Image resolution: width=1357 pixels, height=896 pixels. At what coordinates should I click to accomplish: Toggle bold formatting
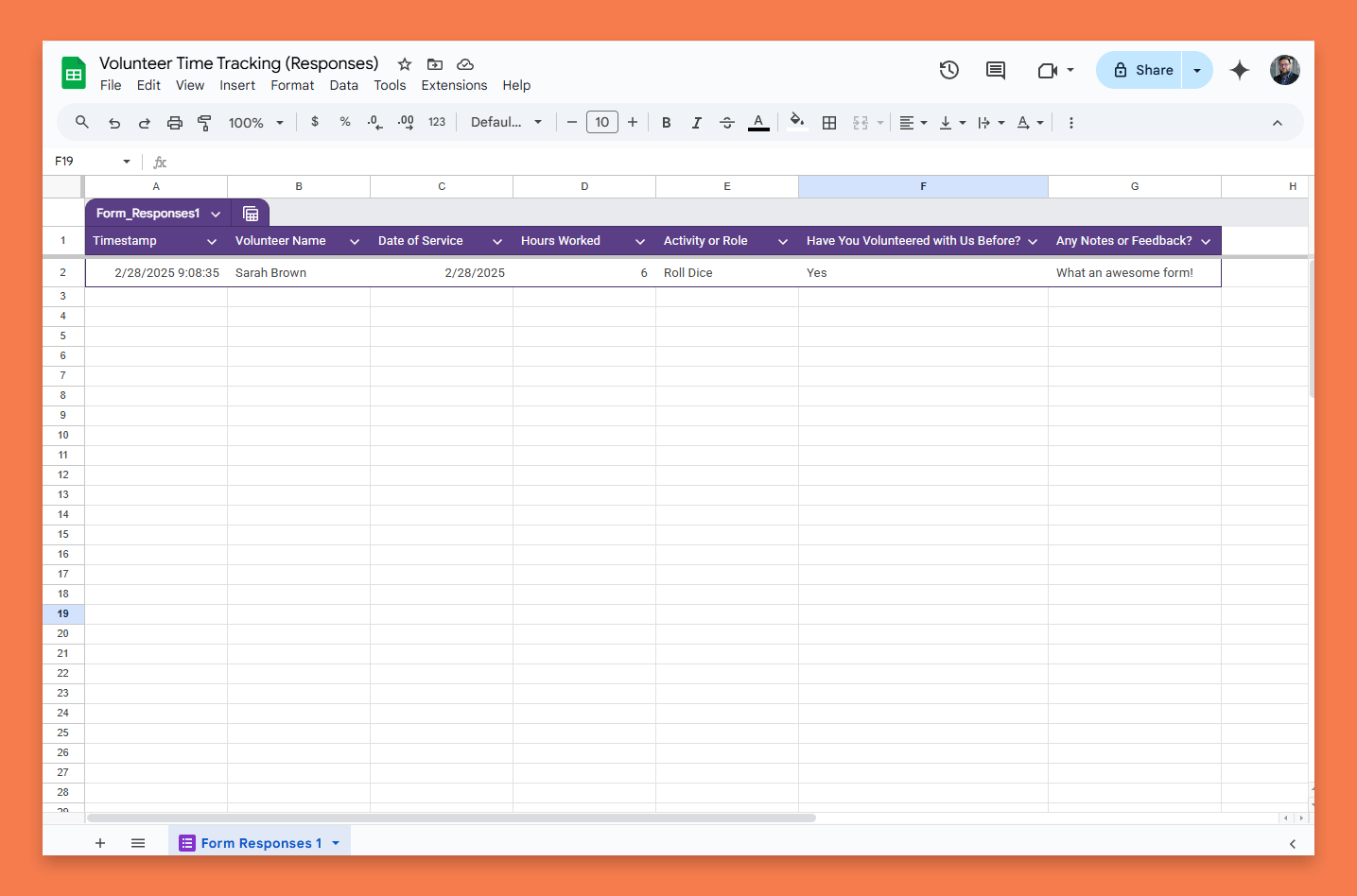click(x=667, y=123)
